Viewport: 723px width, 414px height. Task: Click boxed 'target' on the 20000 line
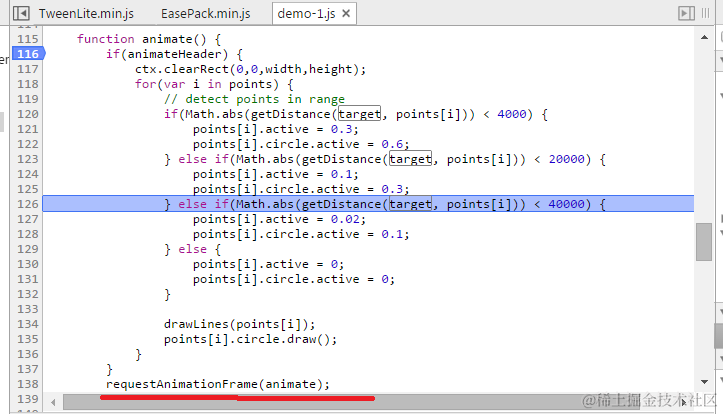[x=410, y=159]
